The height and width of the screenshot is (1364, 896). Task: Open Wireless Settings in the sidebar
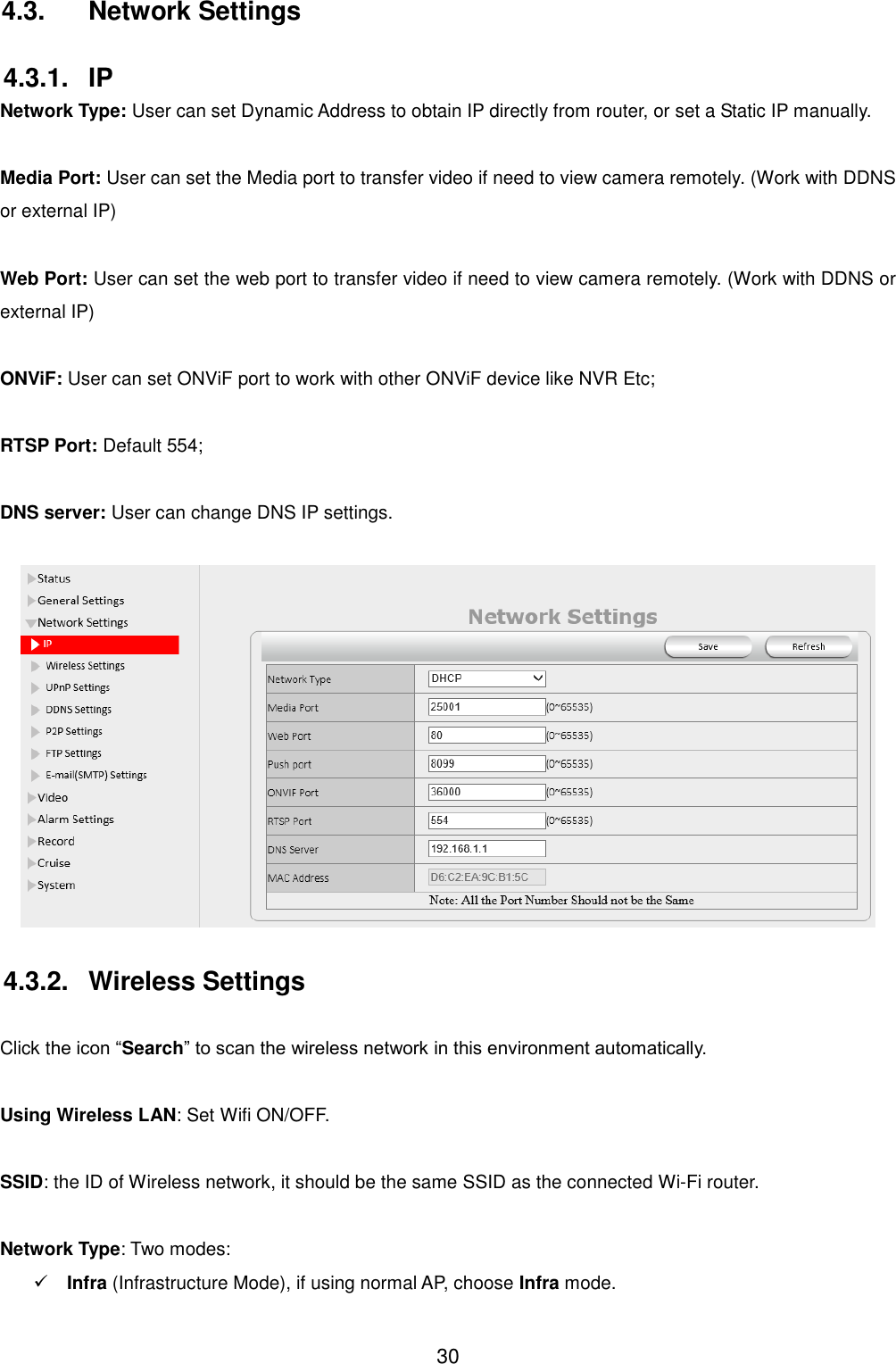[85, 665]
